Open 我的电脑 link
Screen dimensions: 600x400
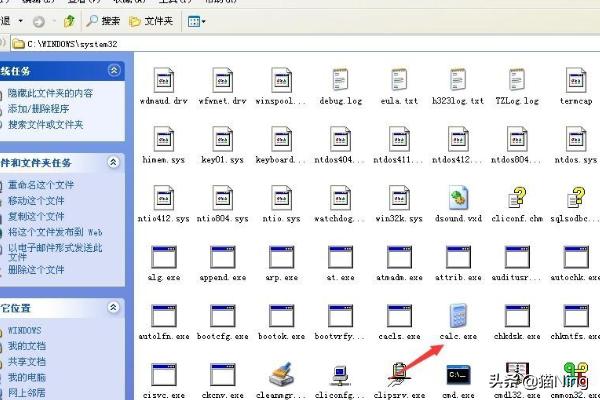pyautogui.click(x=27, y=377)
